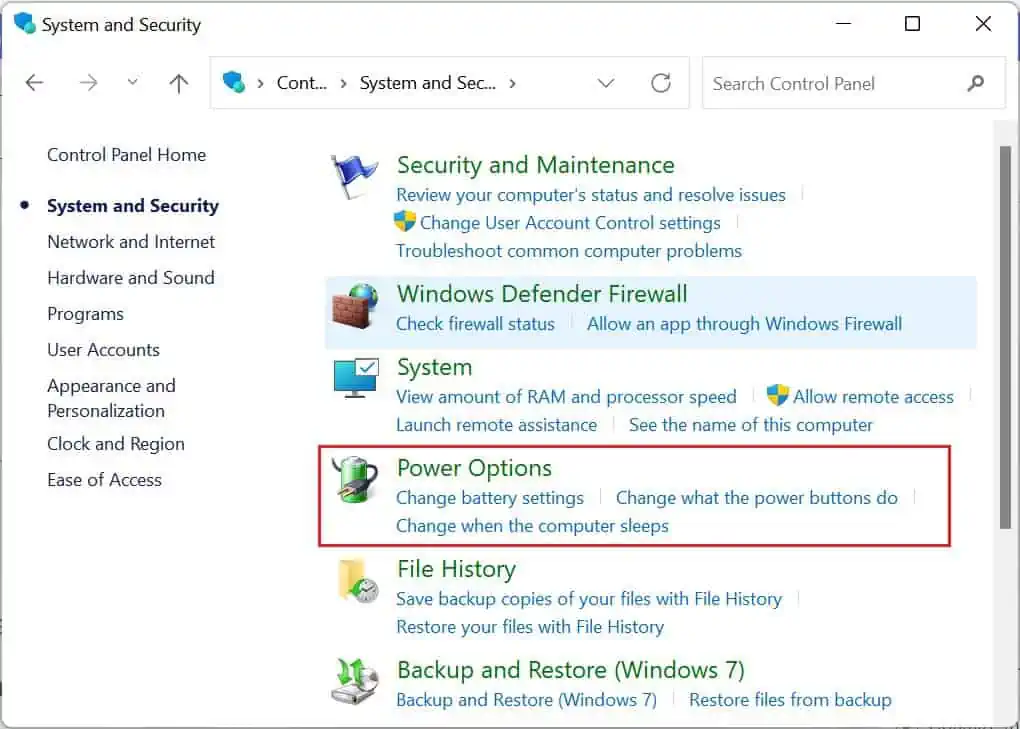
Task: Click Restore your files with File History
Action: pos(530,627)
